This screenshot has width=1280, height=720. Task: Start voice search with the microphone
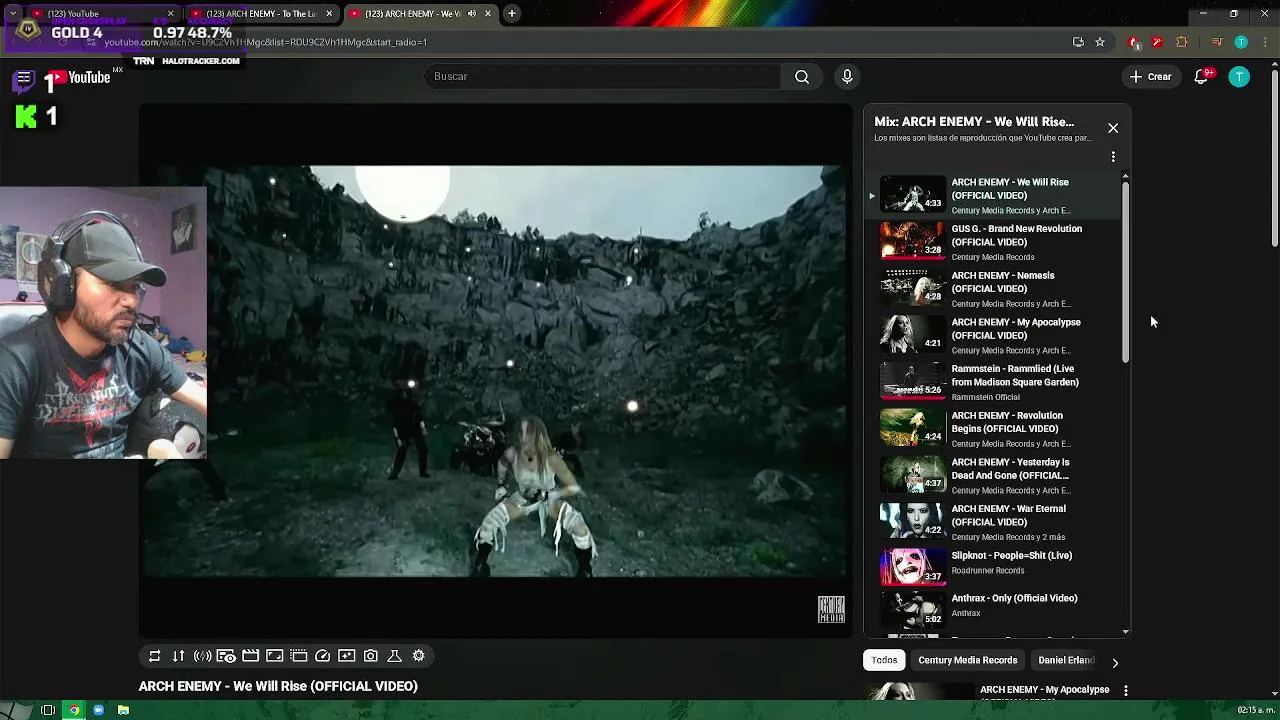847,77
